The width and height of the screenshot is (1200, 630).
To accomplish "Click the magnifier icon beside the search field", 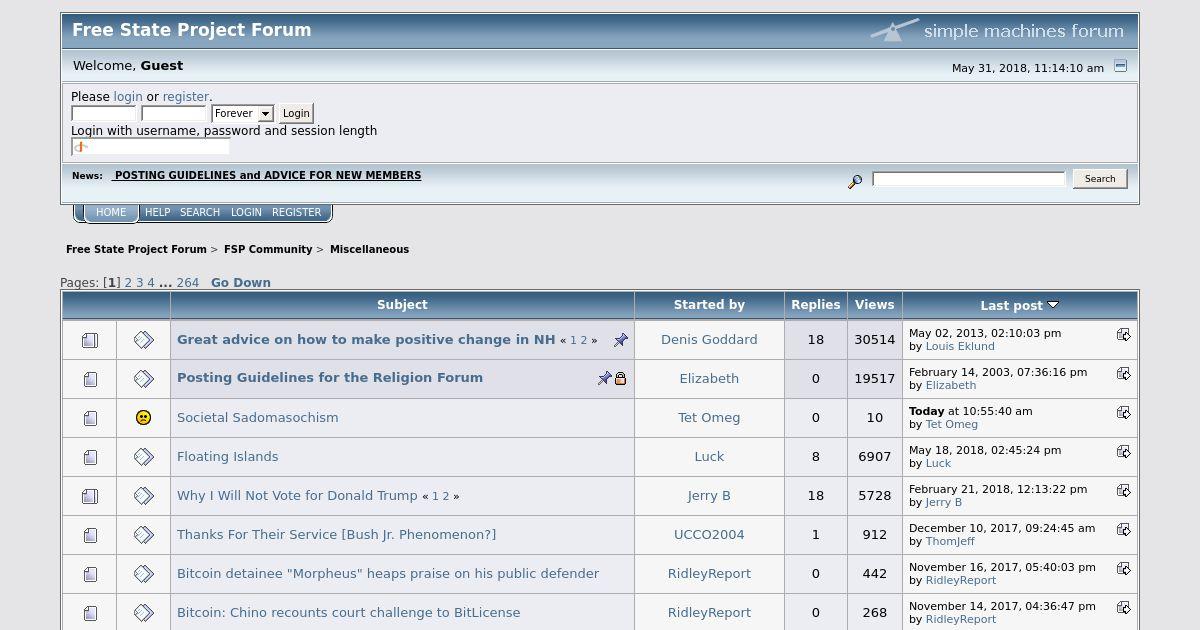I will click(x=855, y=181).
